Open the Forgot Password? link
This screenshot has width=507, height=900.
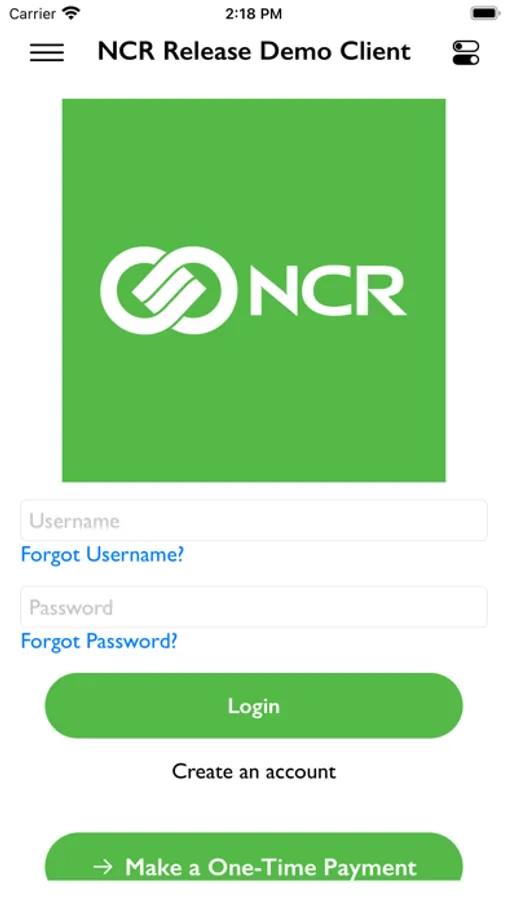[x=99, y=641]
